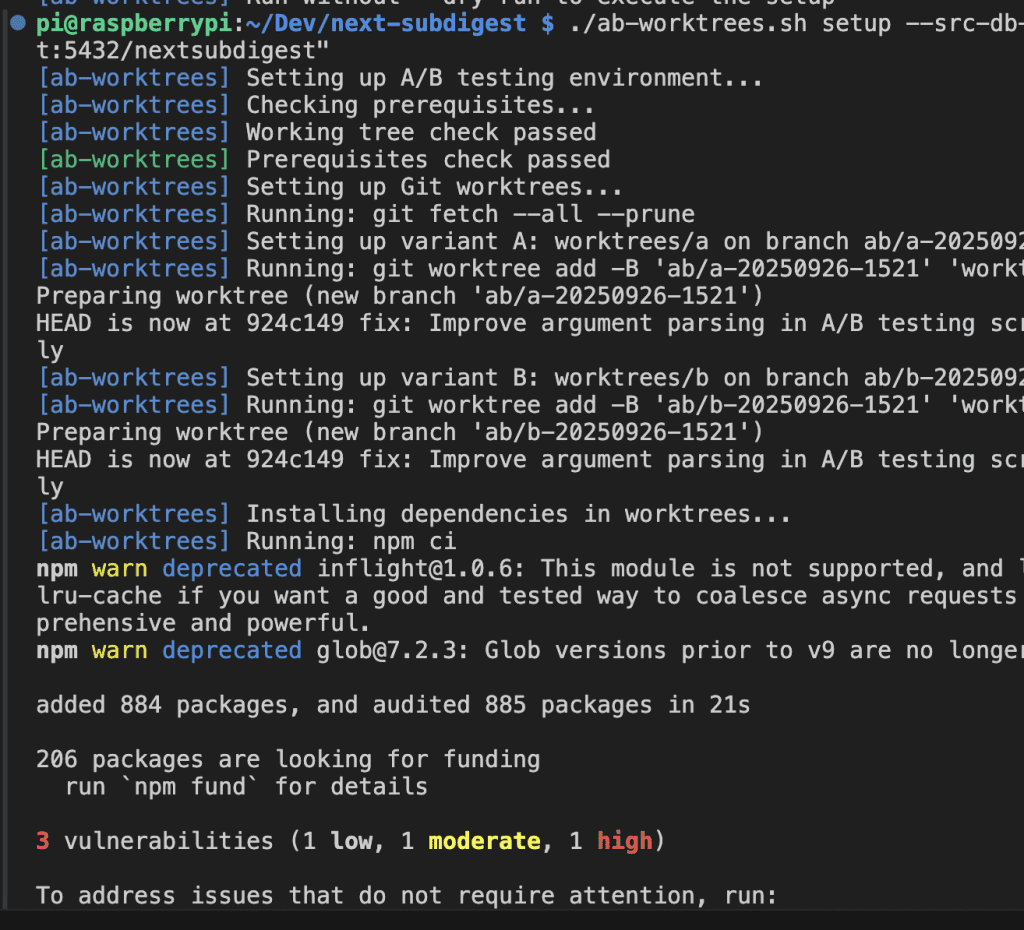Click the 'Working tree check passed' message
1024x930 pixels.
pos(421,133)
